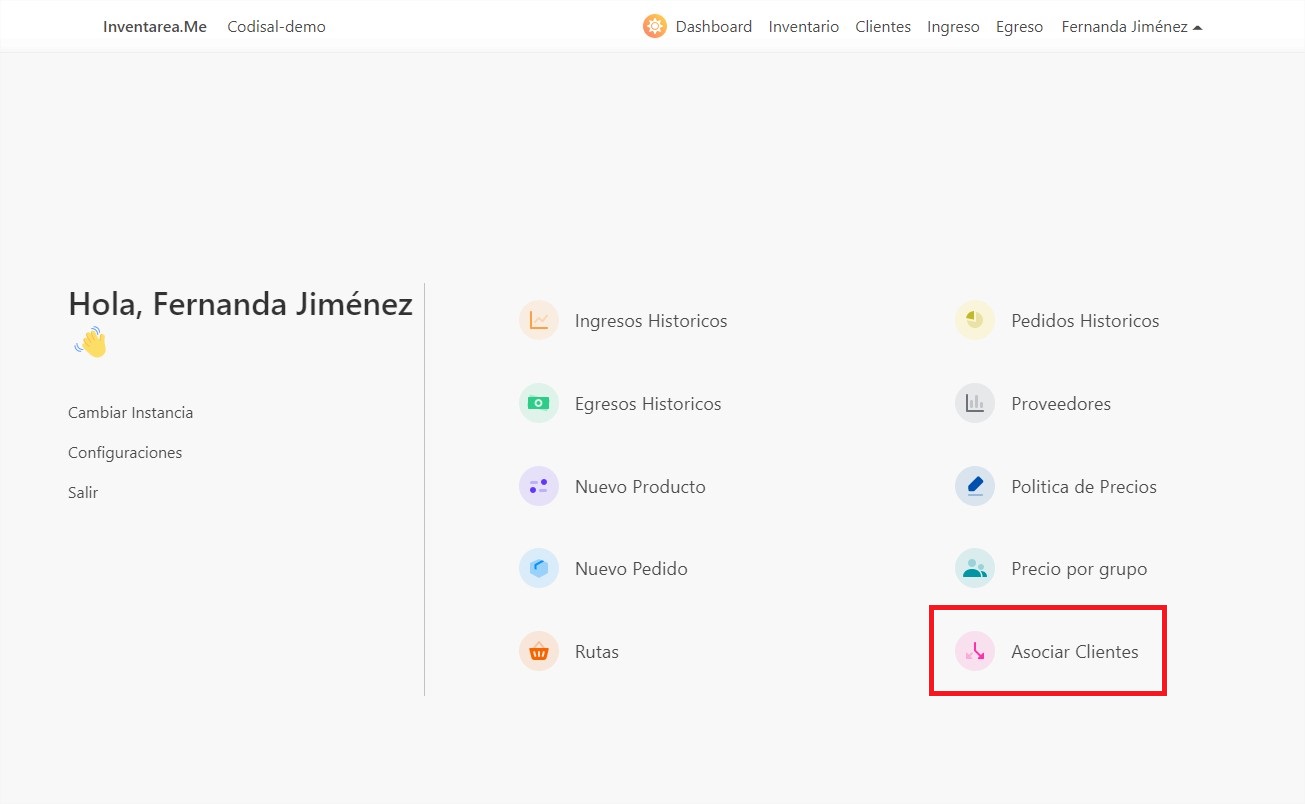The height and width of the screenshot is (804, 1305).
Task: Open the Proveedores section
Action: tap(1061, 403)
